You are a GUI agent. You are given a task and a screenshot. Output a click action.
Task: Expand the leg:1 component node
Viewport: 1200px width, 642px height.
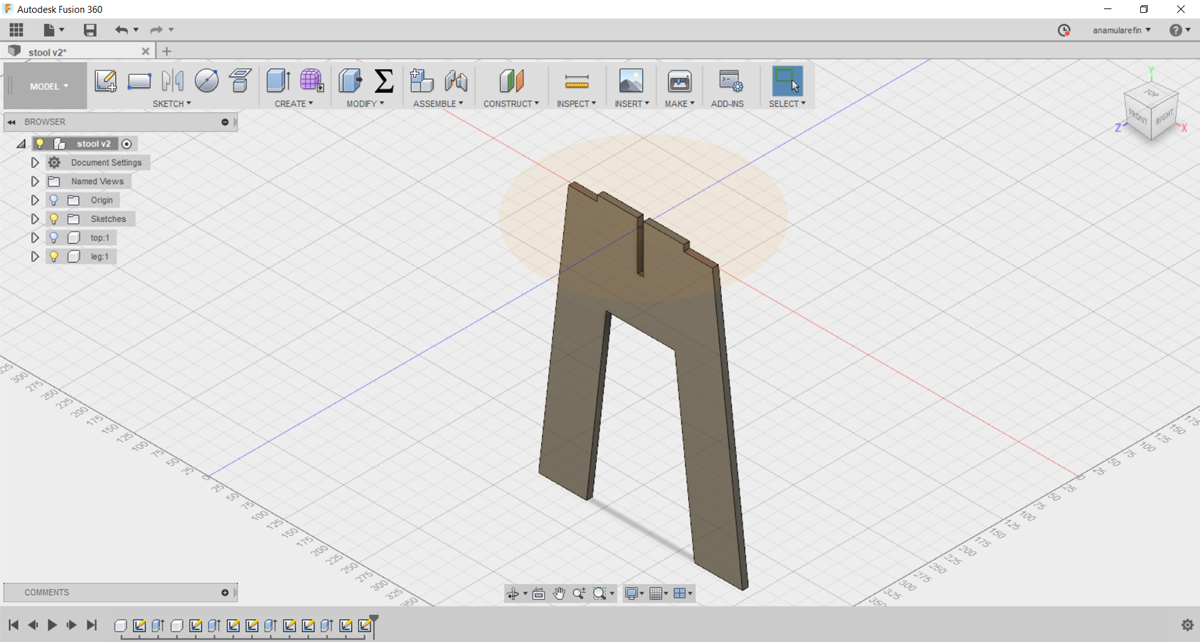click(x=35, y=257)
